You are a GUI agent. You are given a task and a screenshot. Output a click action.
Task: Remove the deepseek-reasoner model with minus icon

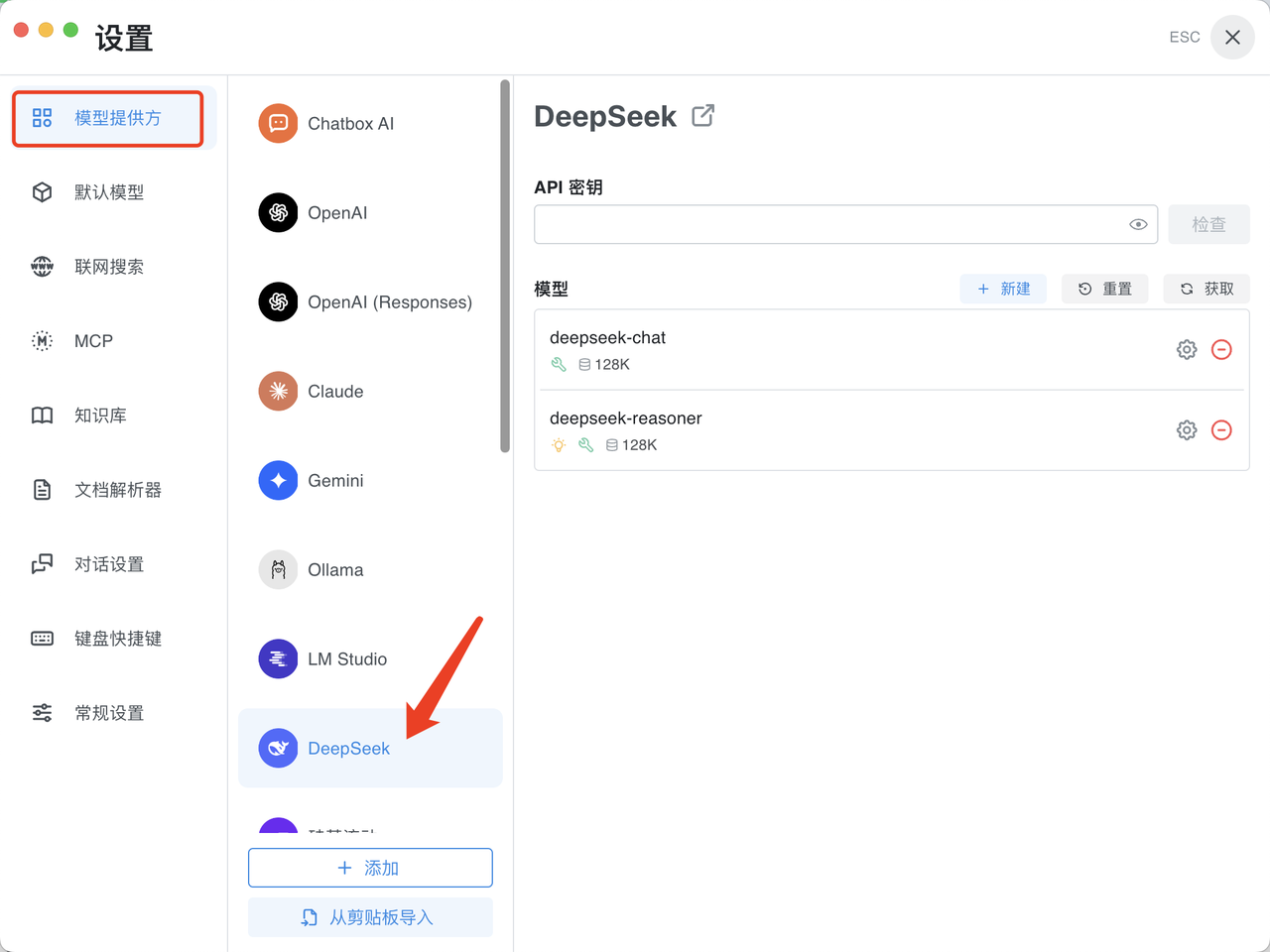coord(1221,430)
